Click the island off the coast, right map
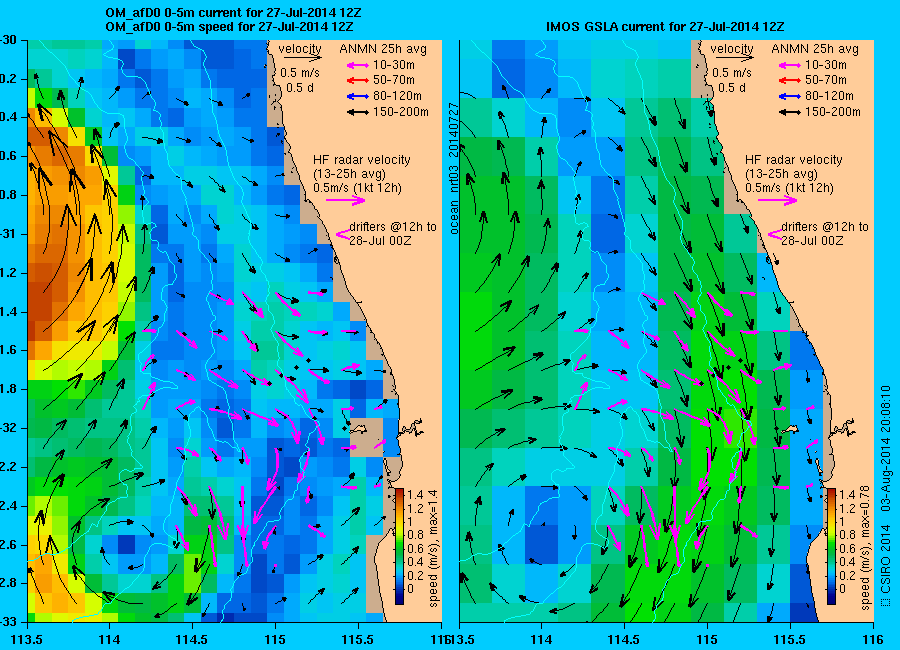Viewport: 900px width, 650px height. 790,429
